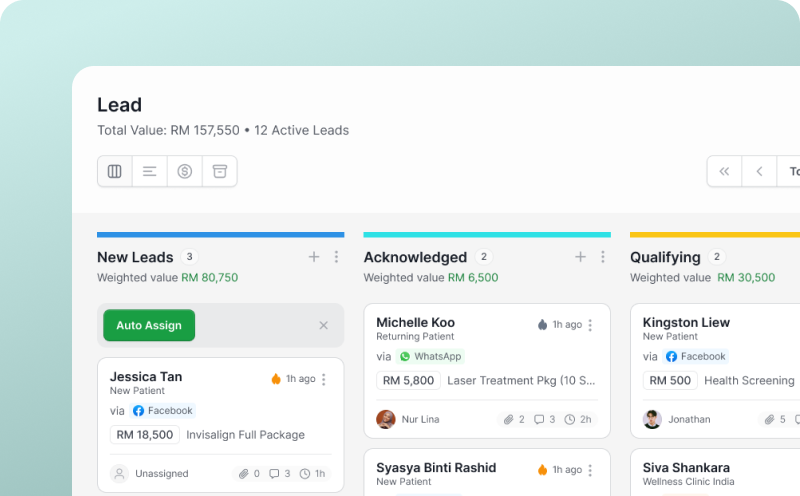Click Qualifying weighted value RM 30,500
Image resolution: width=800 pixels, height=496 pixels.
coord(746,278)
